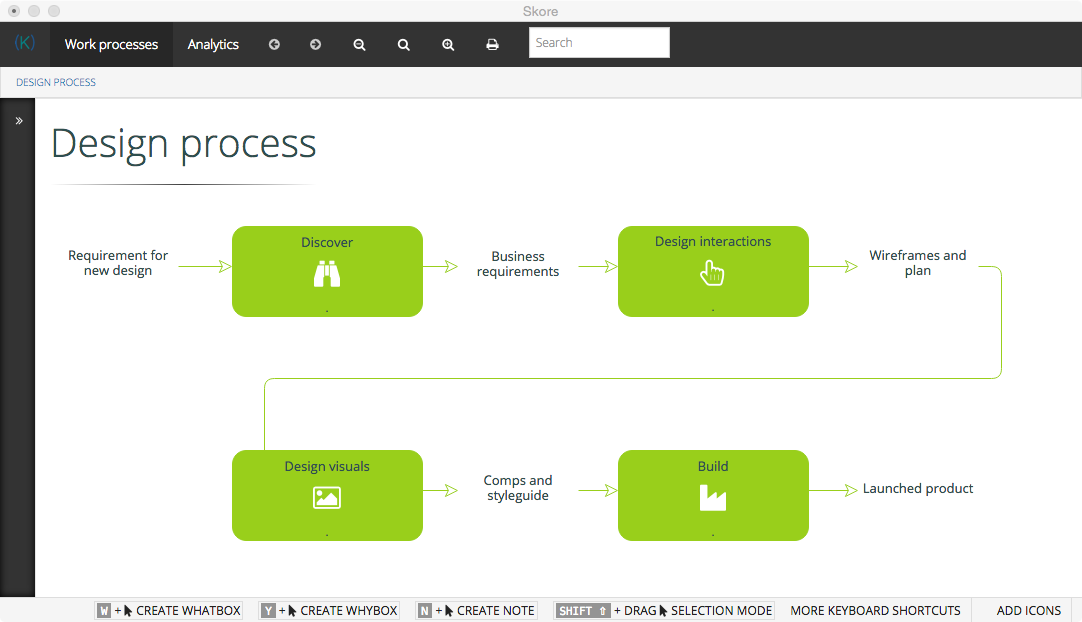Go forward with the right arrow icon
The height and width of the screenshot is (622, 1082).
pyautogui.click(x=315, y=44)
